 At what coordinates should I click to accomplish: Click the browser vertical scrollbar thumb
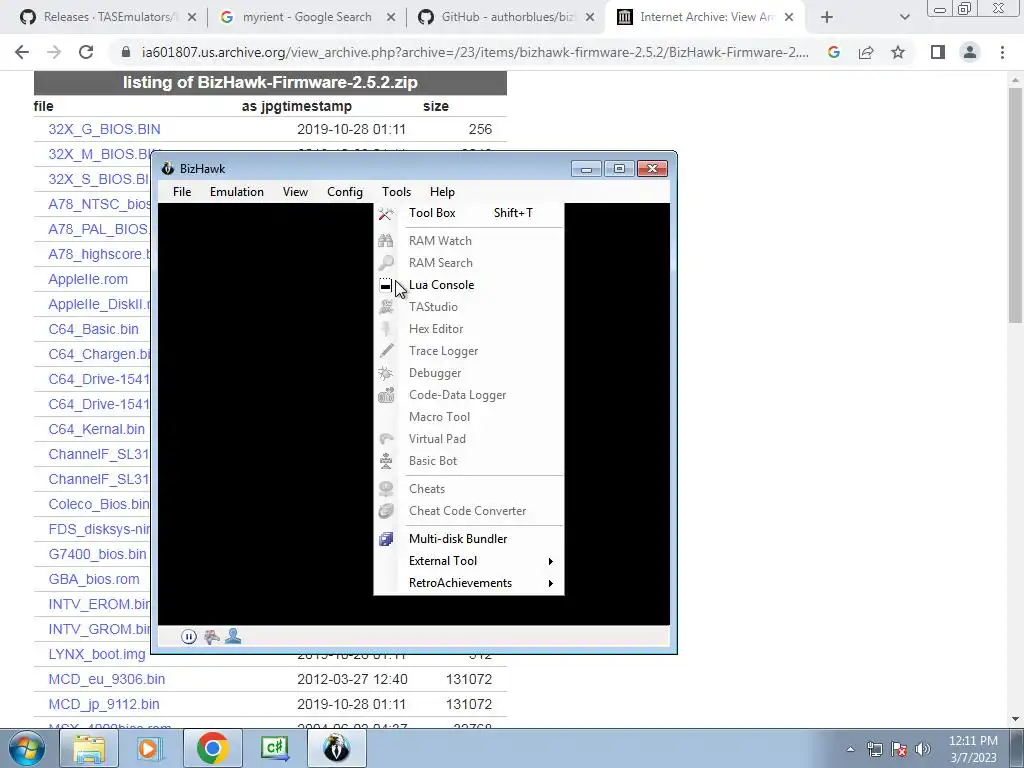pos(1015,204)
